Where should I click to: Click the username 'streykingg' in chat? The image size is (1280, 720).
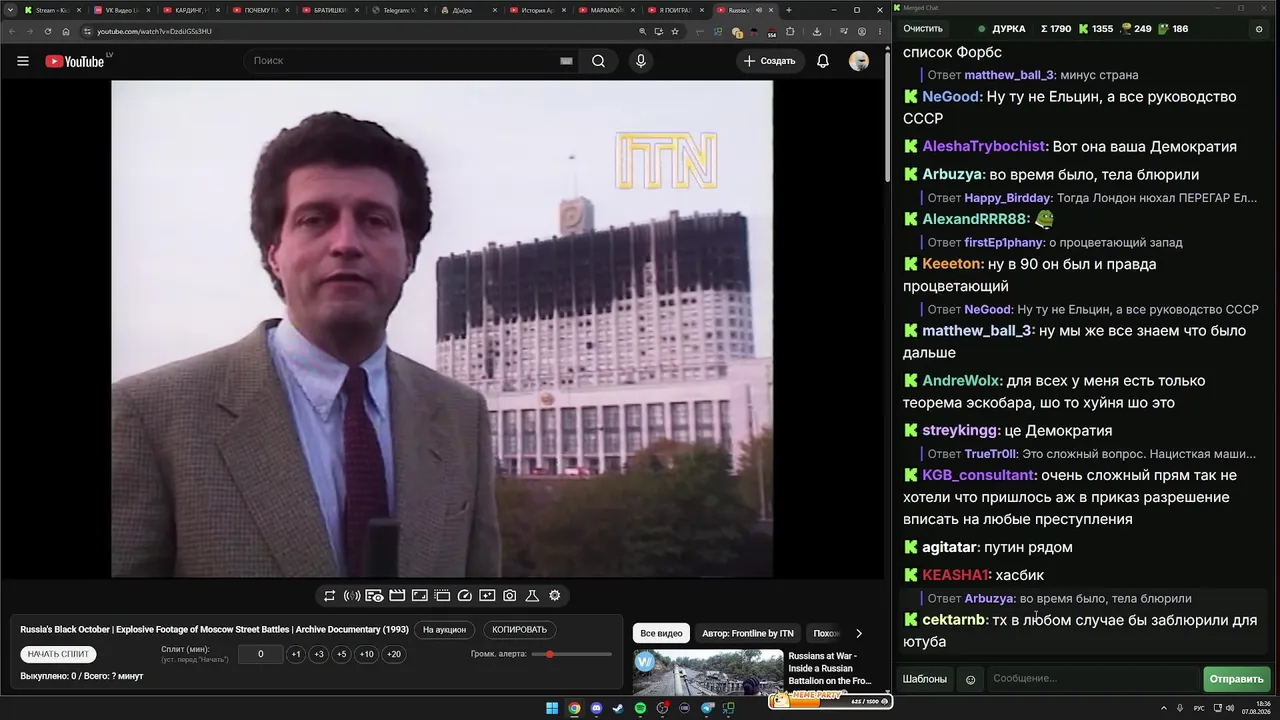960,431
